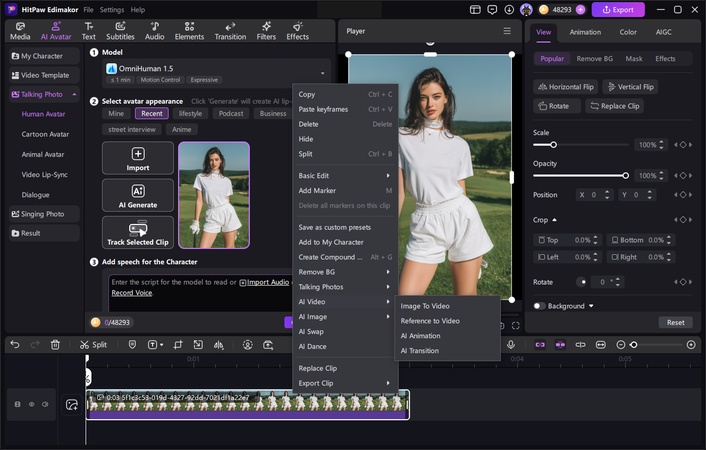Open the Text tool tab
Viewport: 706px width, 450px height.
click(88, 31)
